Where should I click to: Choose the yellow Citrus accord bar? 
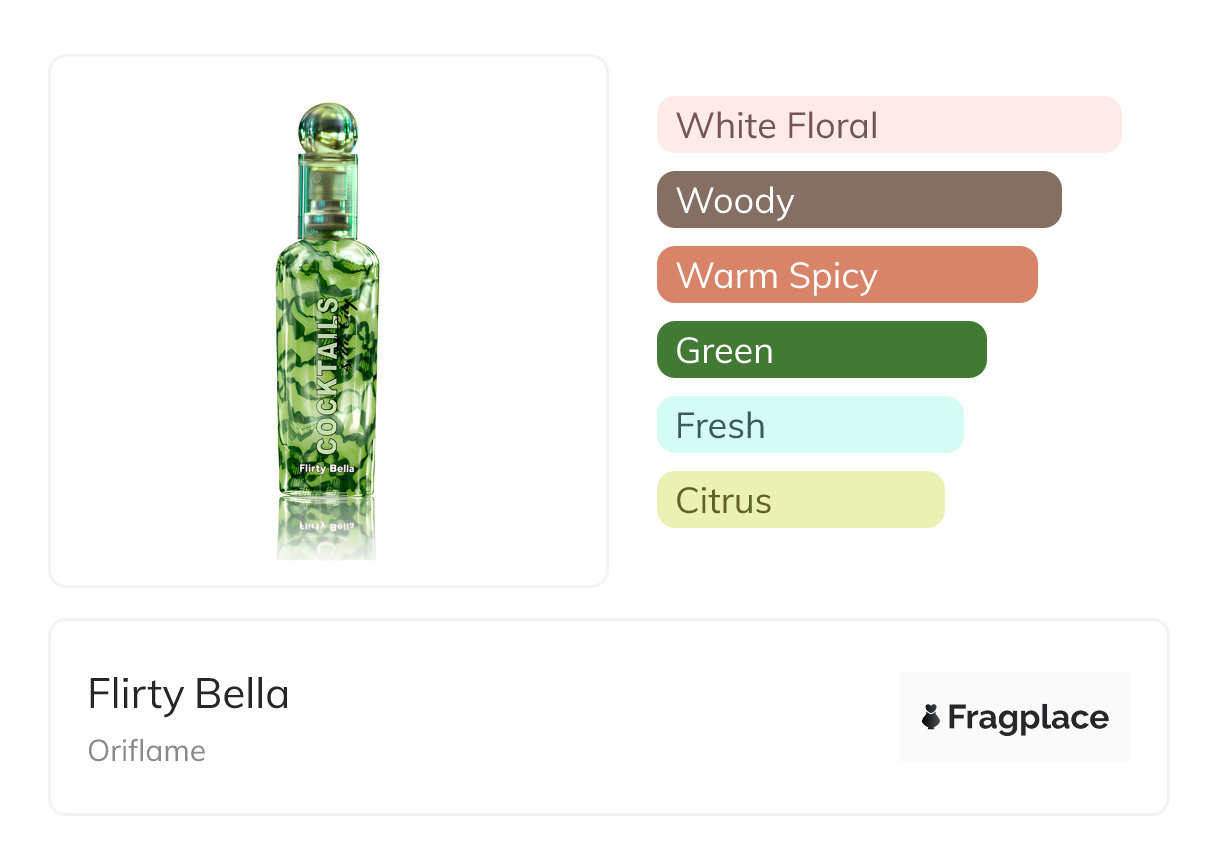pos(800,500)
